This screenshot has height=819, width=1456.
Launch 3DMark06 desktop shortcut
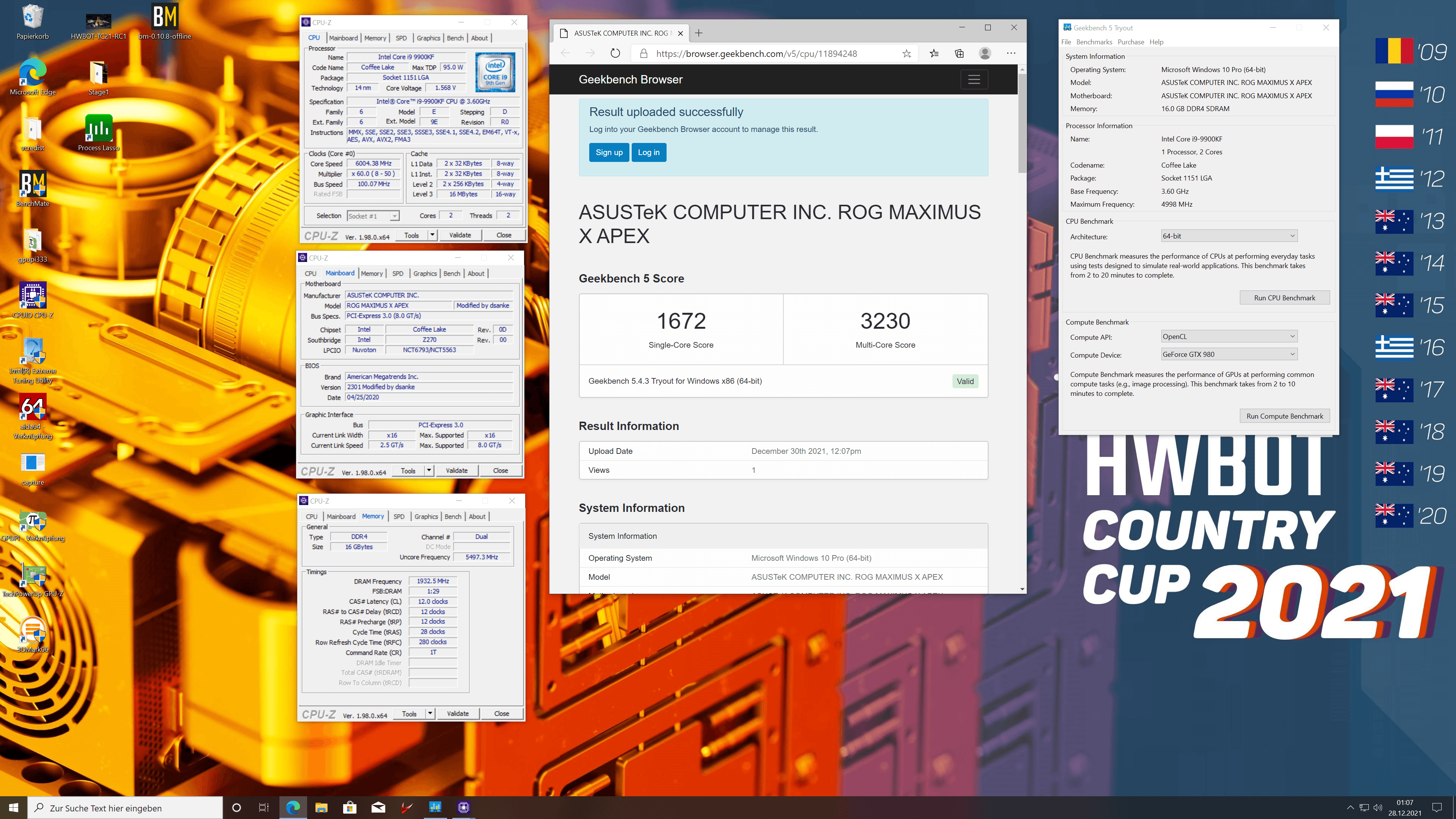click(x=33, y=635)
